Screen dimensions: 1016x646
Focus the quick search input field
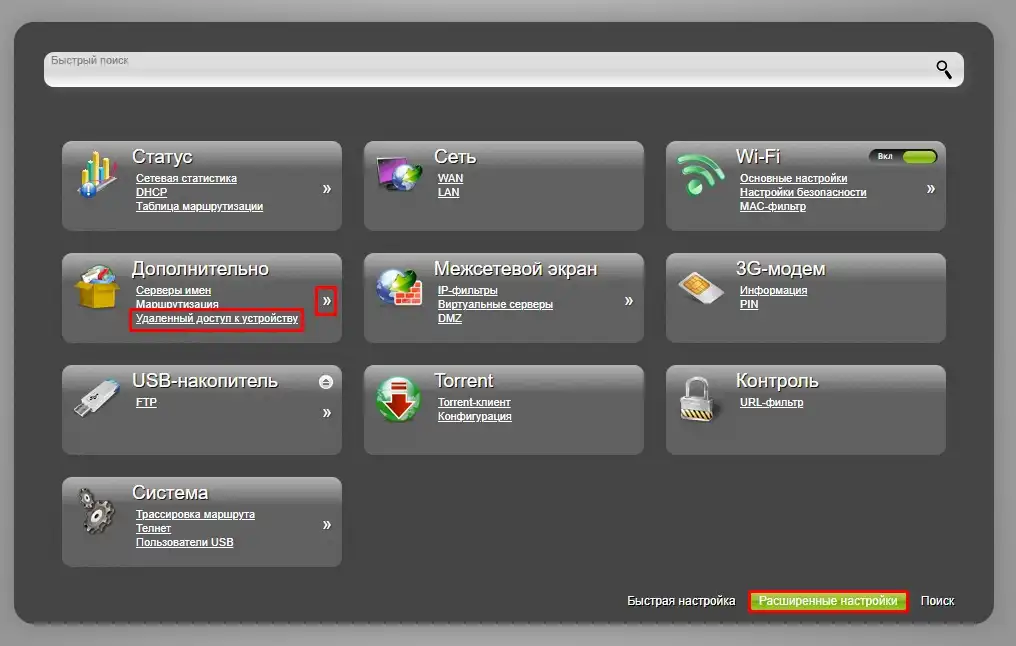click(x=480, y=70)
